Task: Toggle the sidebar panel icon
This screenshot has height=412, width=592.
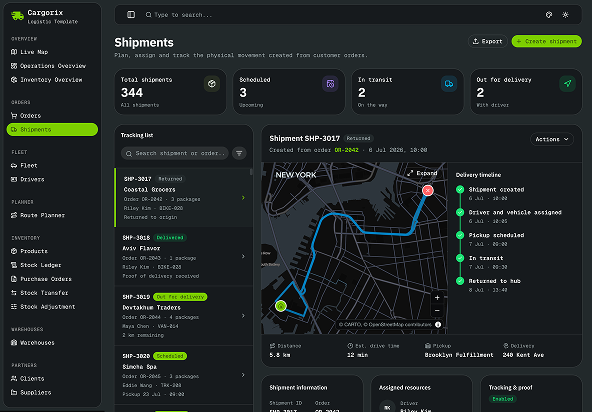Action: click(131, 15)
